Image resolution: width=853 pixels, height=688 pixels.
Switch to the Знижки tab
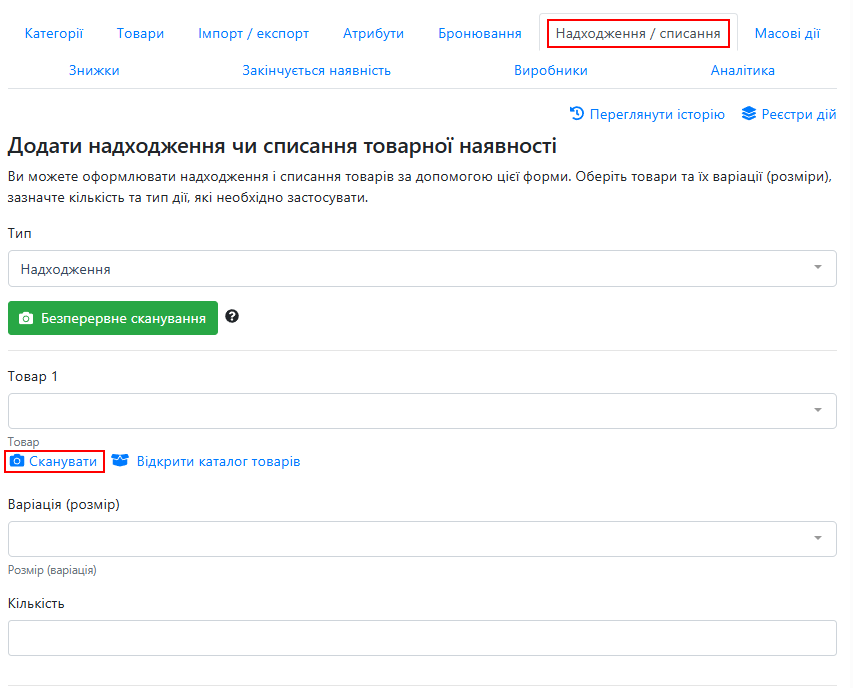pyautogui.click(x=94, y=71)
